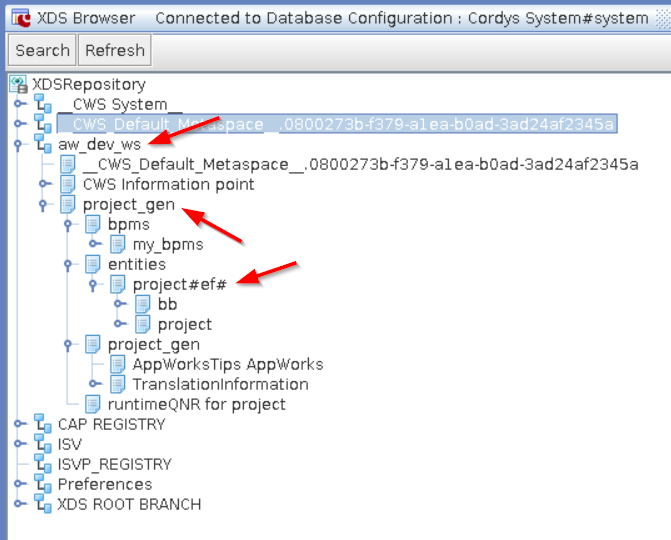671x540 pixels.
Task: Select the CAP REGISTRY label
Action: 111,424
